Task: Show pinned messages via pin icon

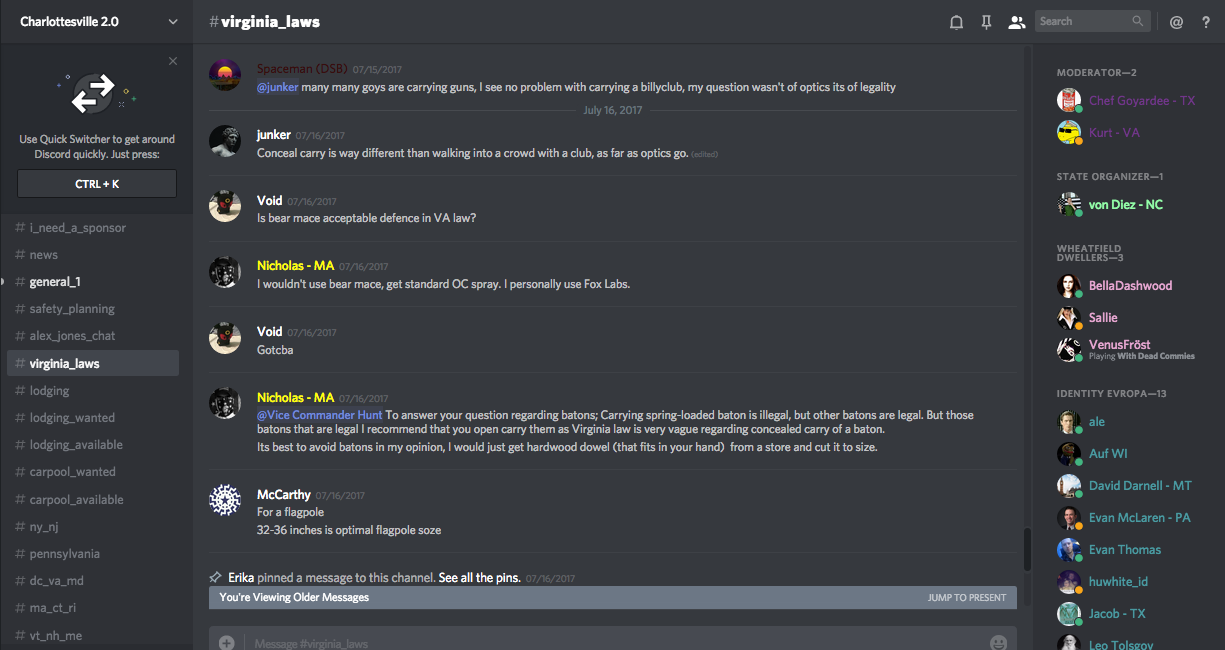Action: tap(986, 22)
